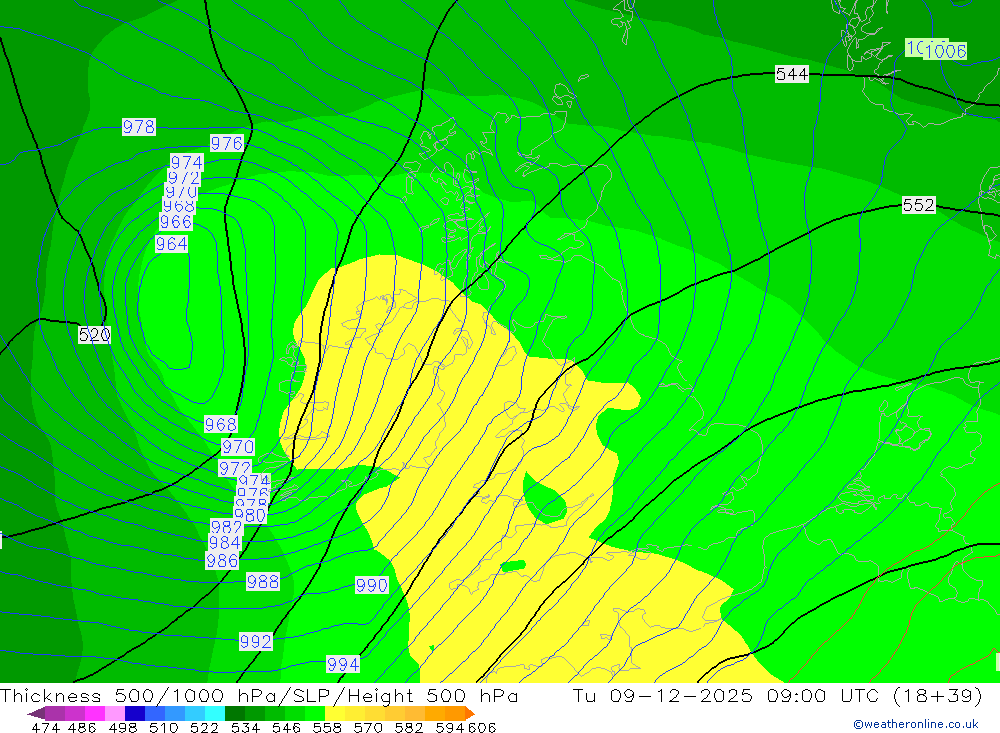Click the cyan legend color swatch
This screenshot has width=1000, height=733.
click(215, 713)
